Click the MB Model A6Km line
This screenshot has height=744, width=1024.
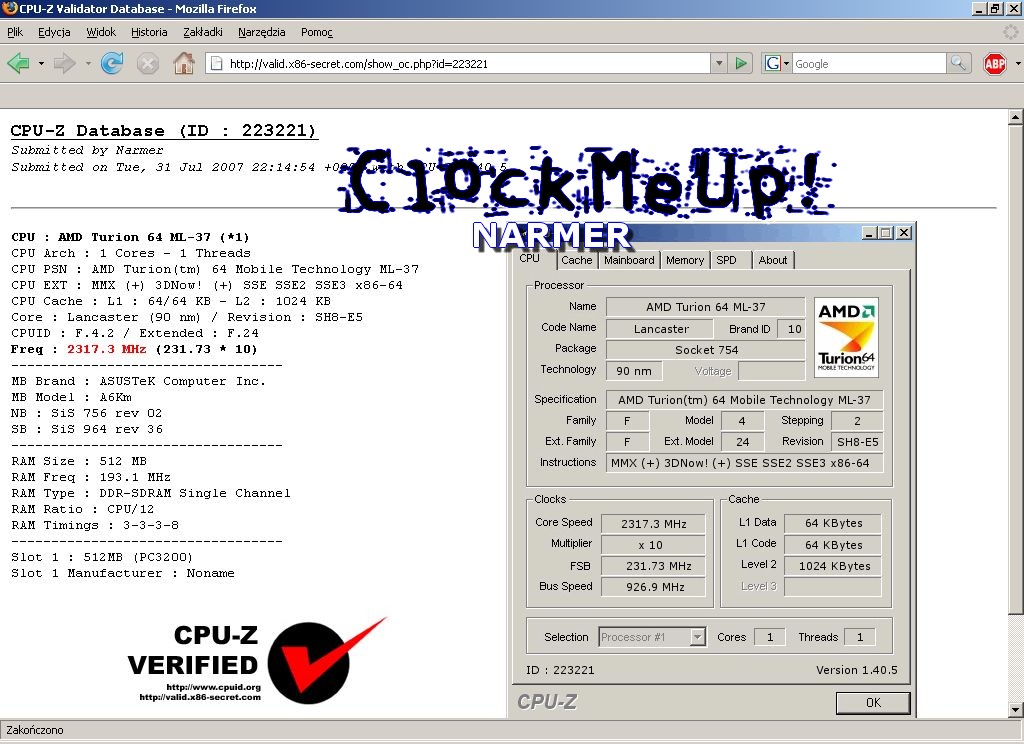pyautogui.click(x=72, y=397)
